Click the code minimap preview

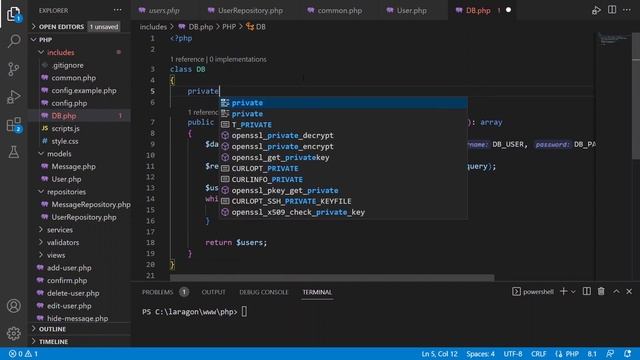[614, 40]
